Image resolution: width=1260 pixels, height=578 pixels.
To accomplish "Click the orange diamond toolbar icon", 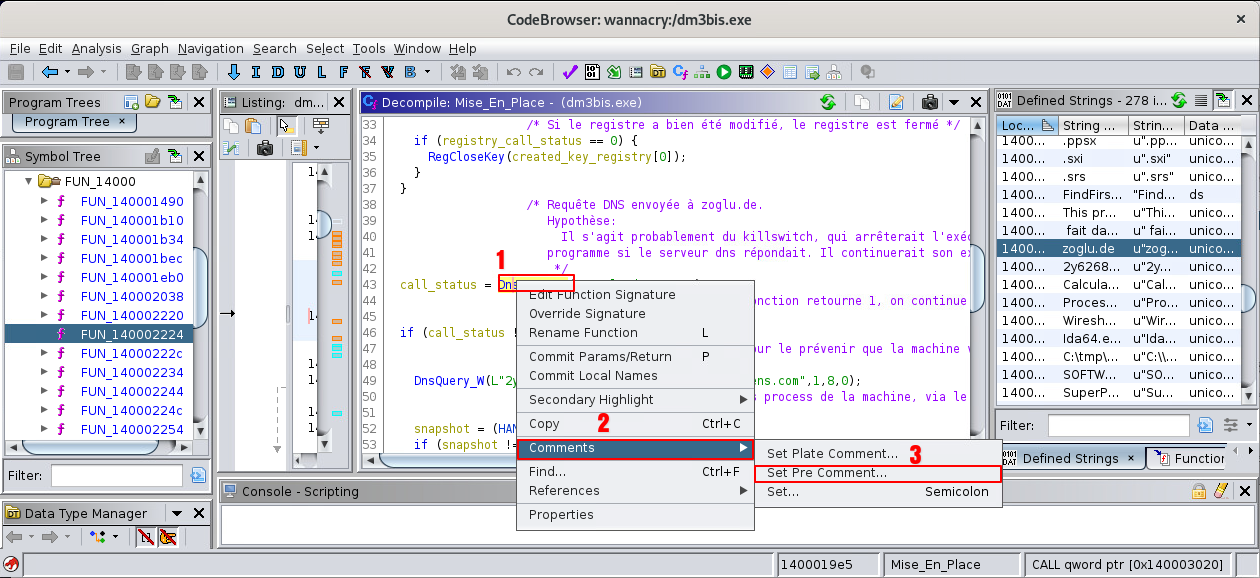I will pos(767,72).
